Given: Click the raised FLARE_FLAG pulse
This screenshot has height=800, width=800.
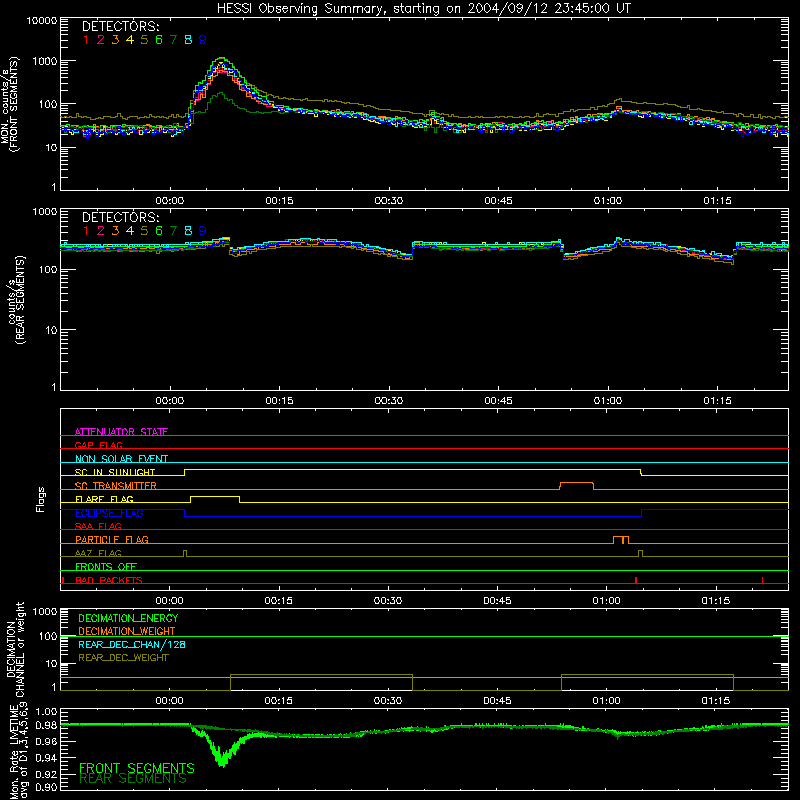Looking at the screenshot, I should (x=215, y=497).
